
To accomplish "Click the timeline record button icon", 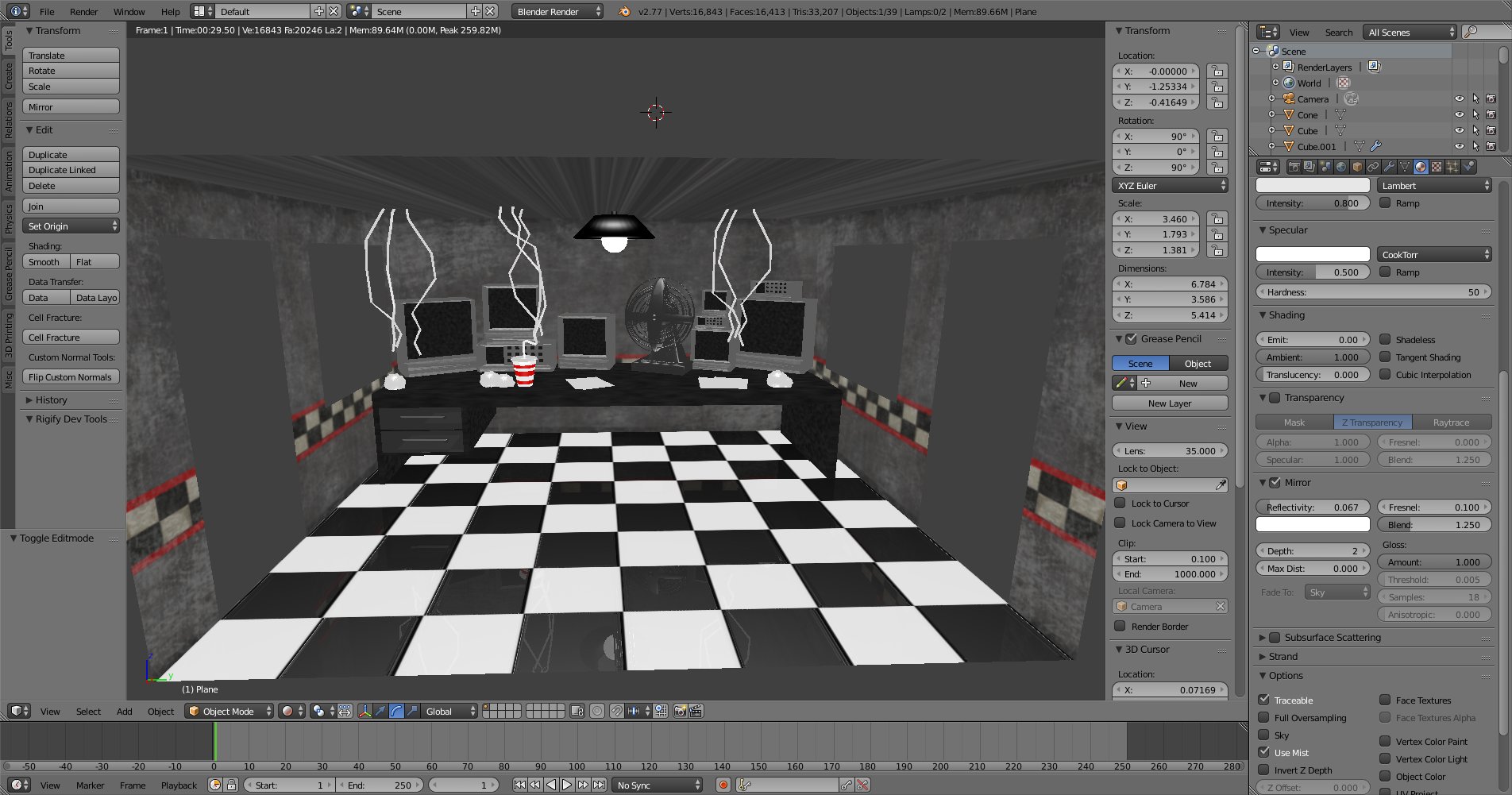I will pyautogui.click(x=723, y=785).
